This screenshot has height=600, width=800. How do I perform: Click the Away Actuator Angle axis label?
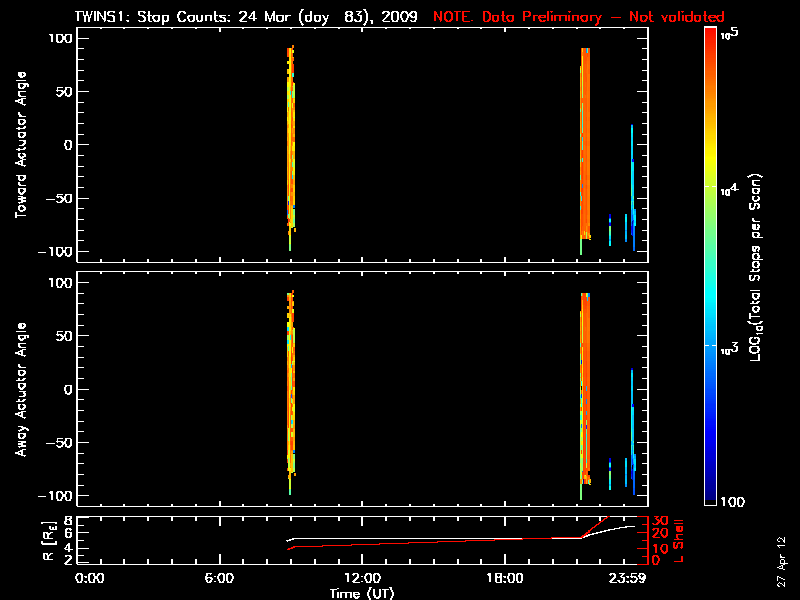pos(19,390)
